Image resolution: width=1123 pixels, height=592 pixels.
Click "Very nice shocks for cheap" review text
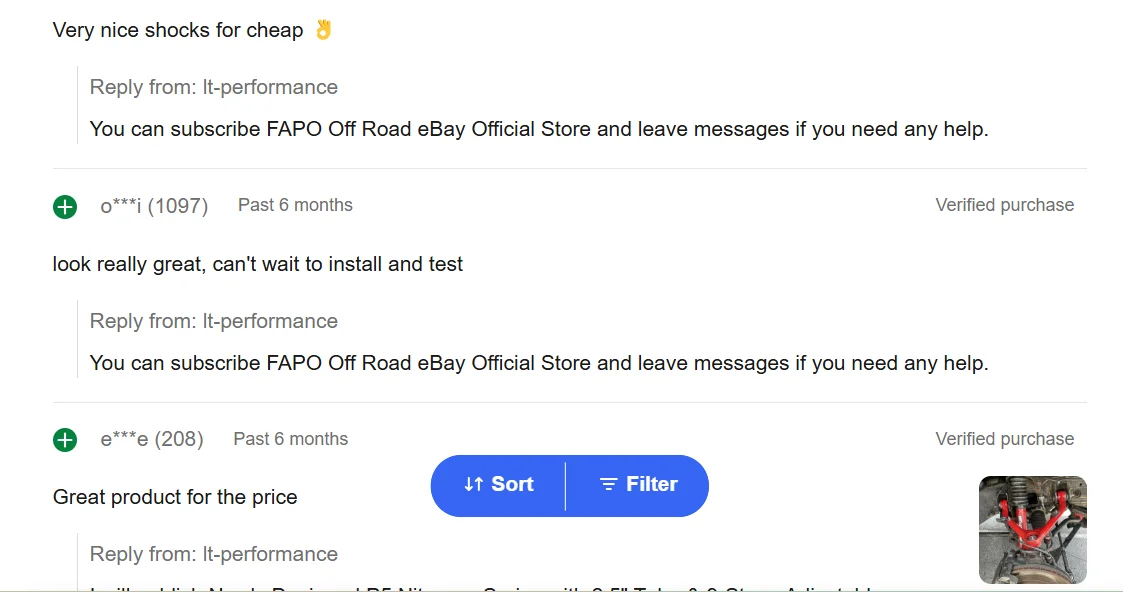pyautogui.click(x=178, y=30)
